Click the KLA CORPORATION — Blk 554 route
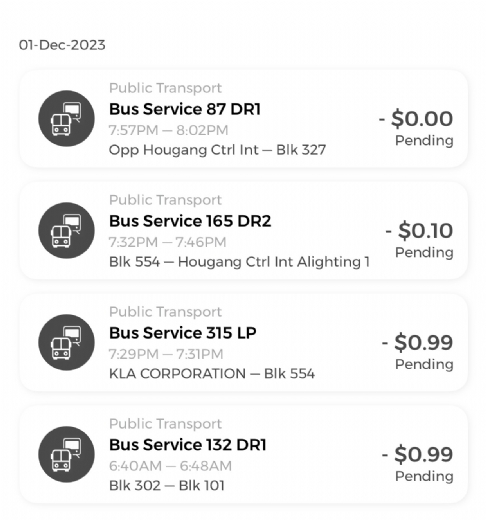This screenshot has height=520, width=486. (x=212, y=374)
